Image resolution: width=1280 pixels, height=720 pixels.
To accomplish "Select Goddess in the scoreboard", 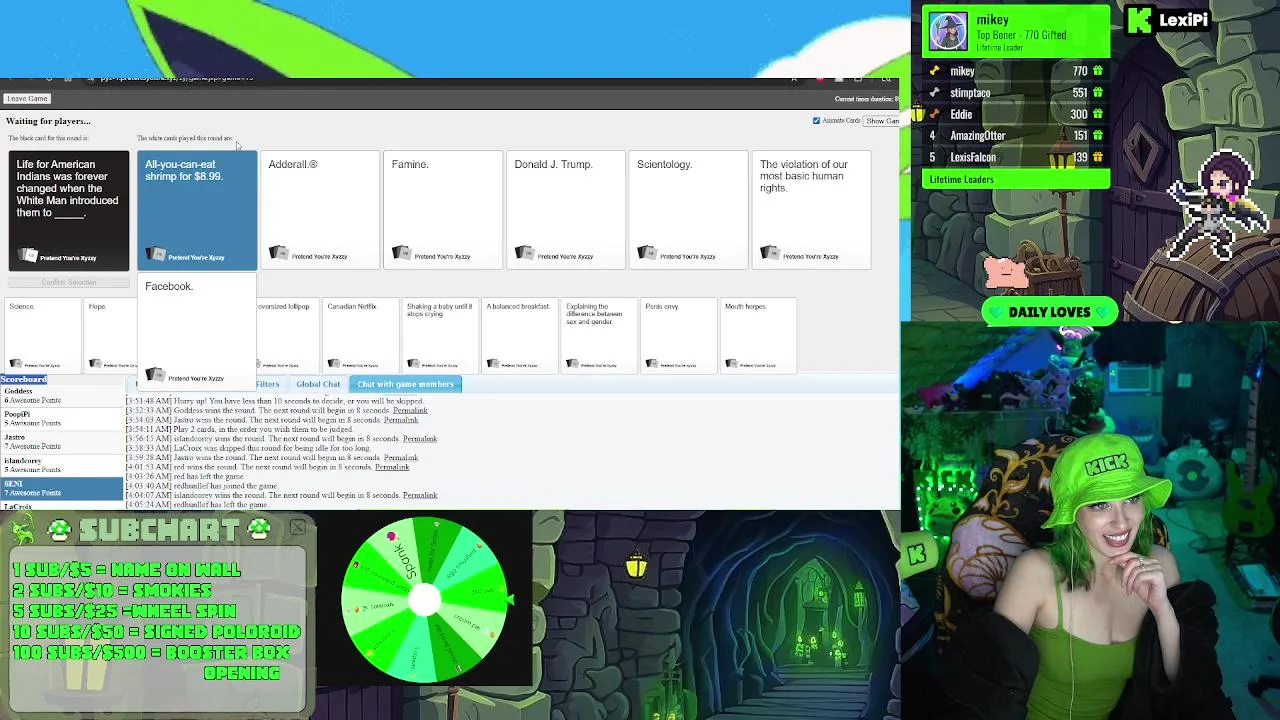I will click(x=61, y=396).
